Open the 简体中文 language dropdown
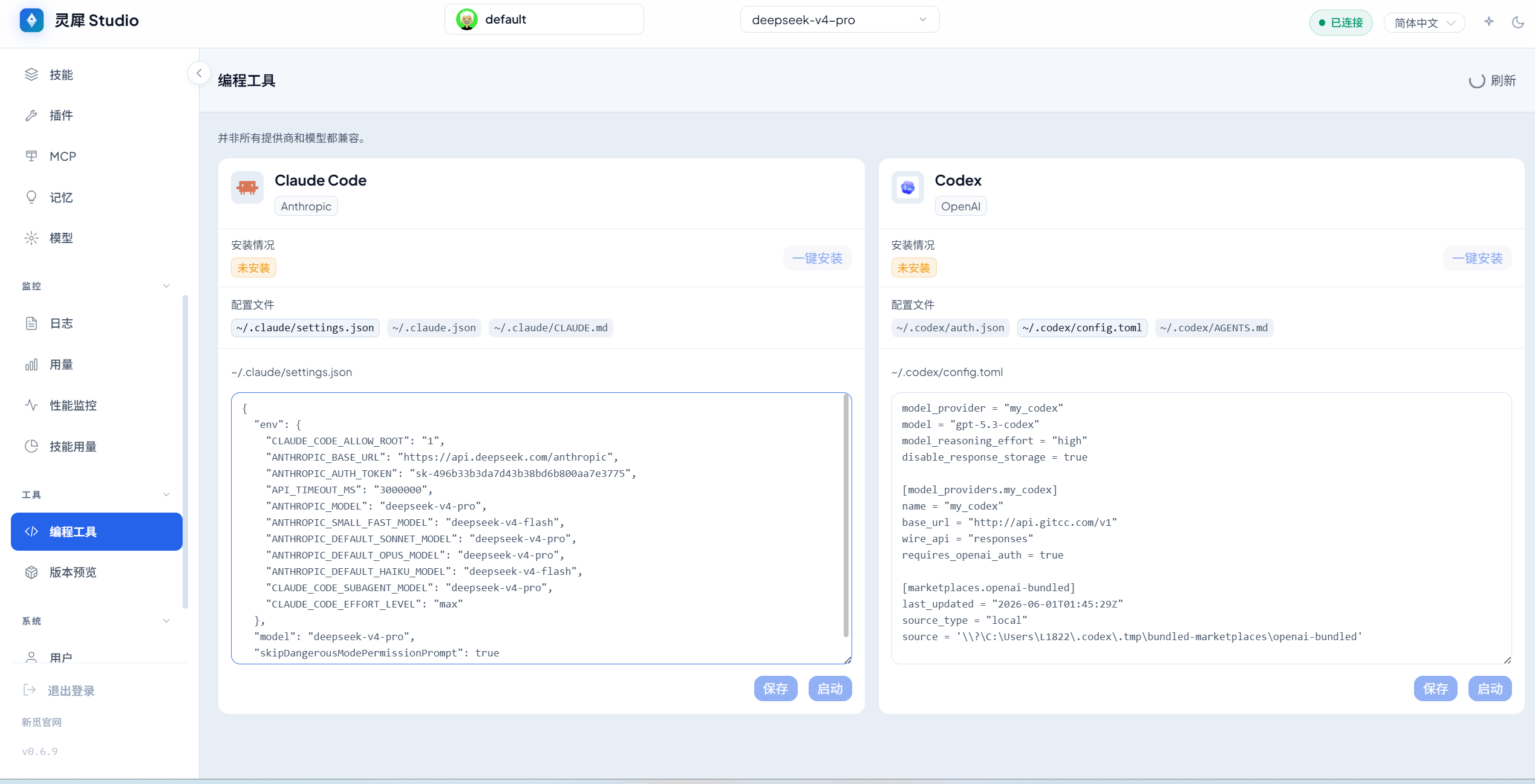 pyautogui.click(x=1424, y=23)
